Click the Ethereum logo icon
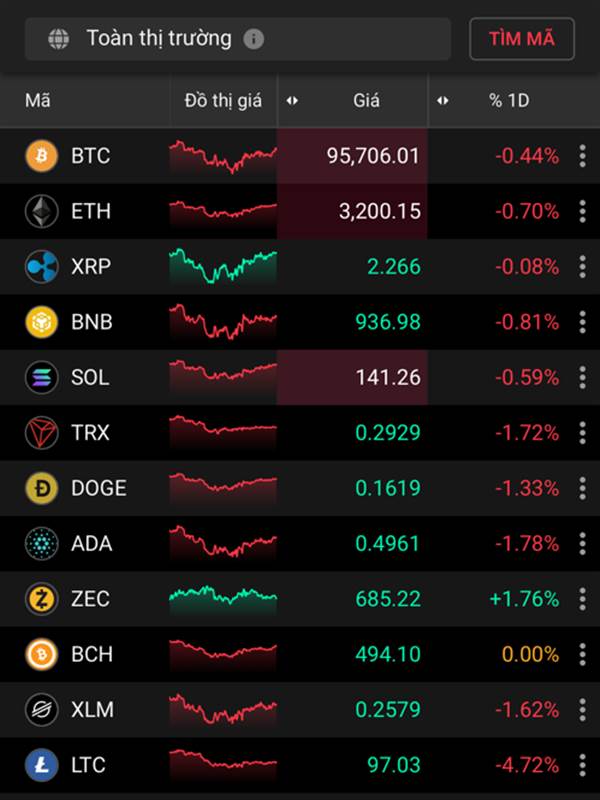 (42, 211)
